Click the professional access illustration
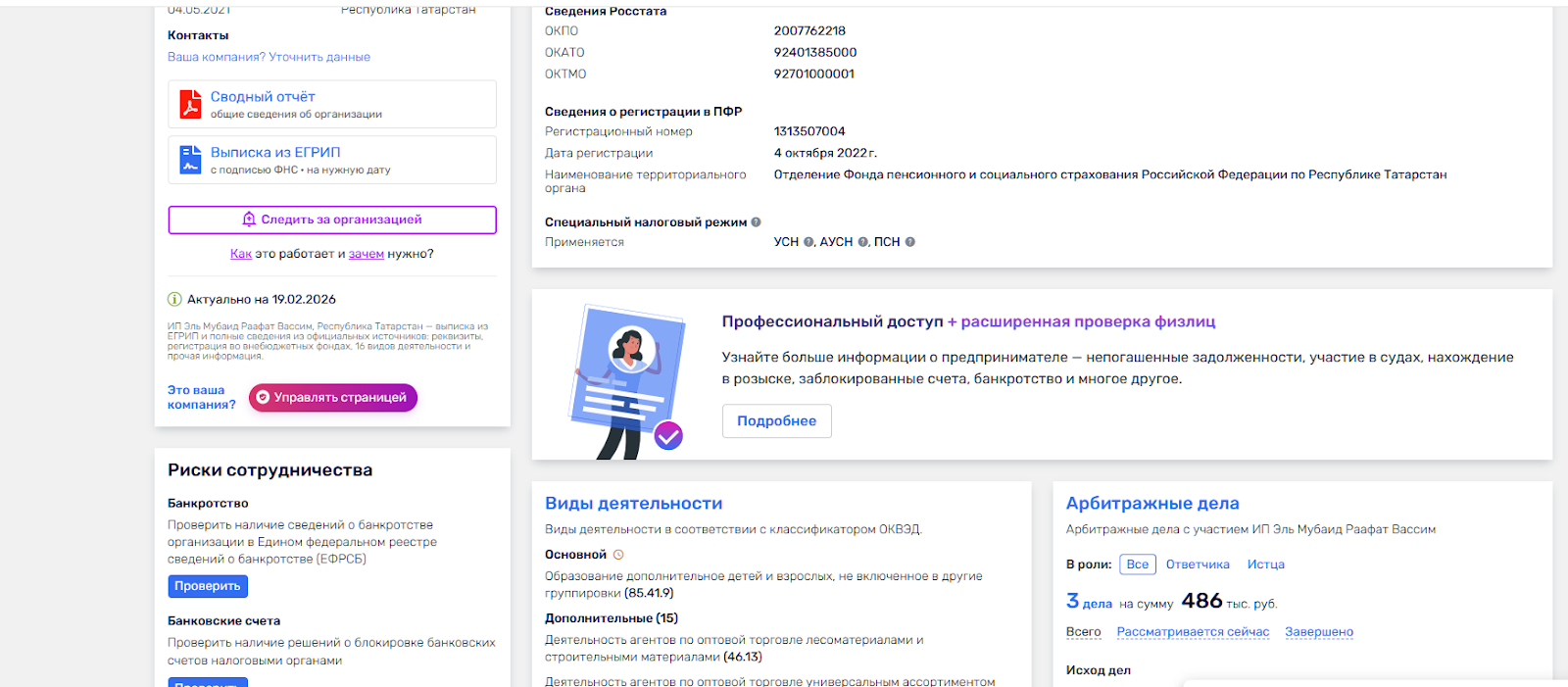The width and height of the screenshot is (1568, 687). pos(628,382)
